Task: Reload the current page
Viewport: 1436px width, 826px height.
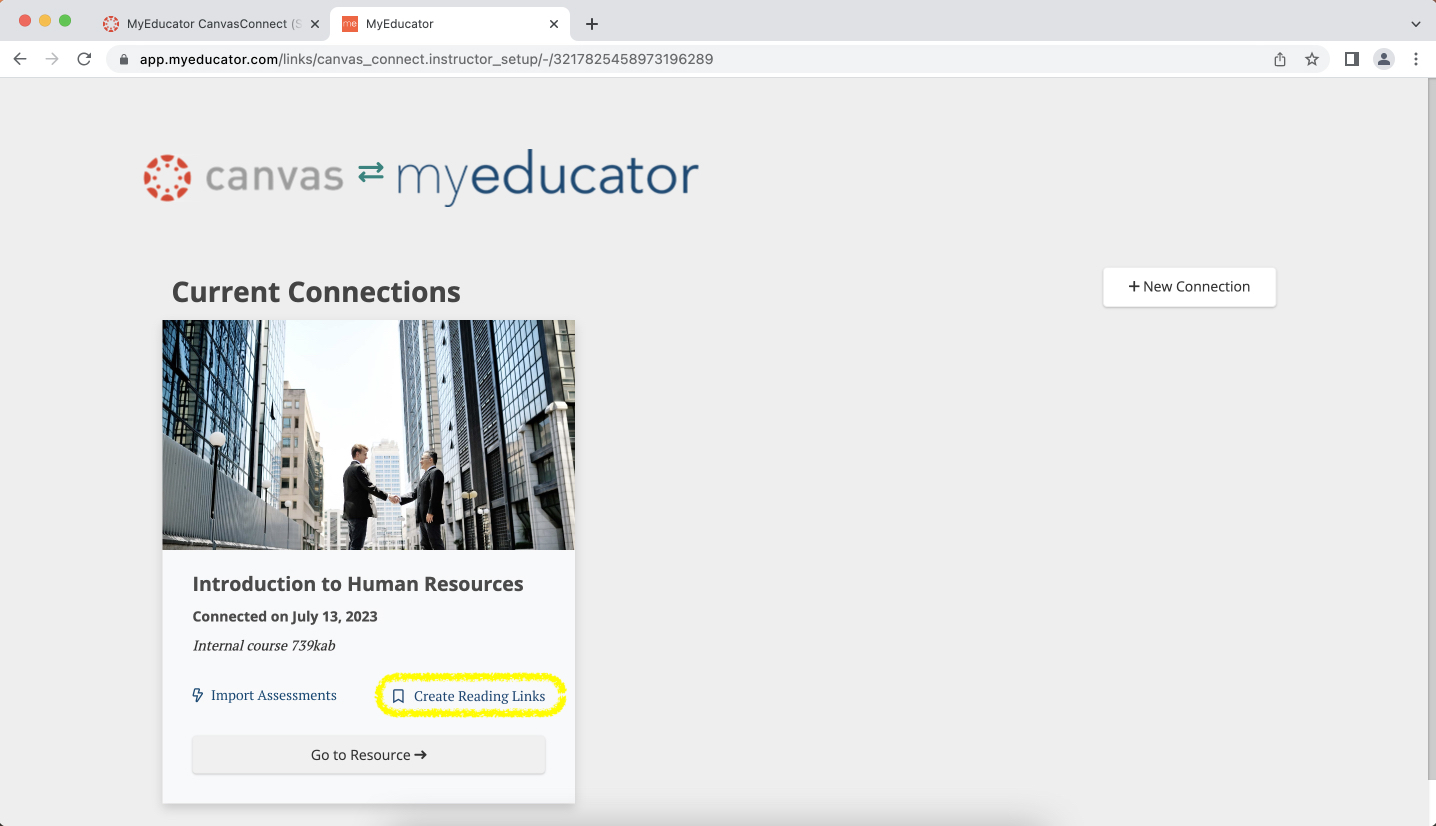Action: [84, 59]
